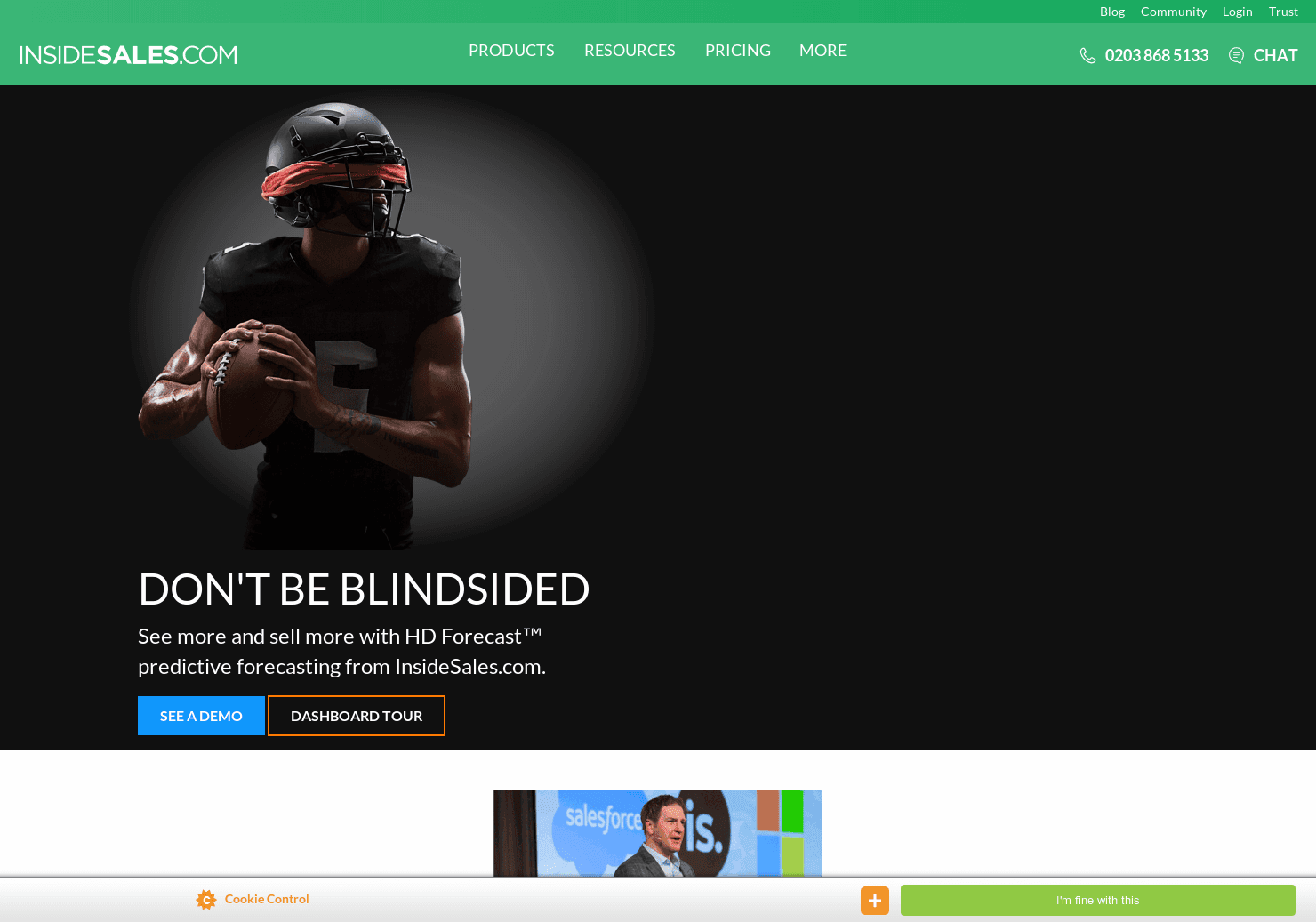This screenshot has height=922, width=1316.
Task: Open the Resources menu
Action: coord(630,51)
